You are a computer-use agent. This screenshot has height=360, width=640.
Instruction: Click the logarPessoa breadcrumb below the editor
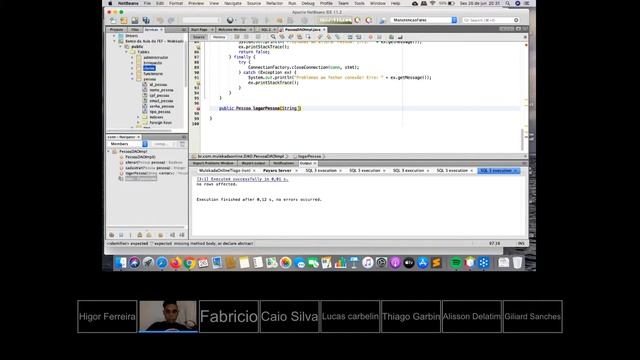[309, 156]
